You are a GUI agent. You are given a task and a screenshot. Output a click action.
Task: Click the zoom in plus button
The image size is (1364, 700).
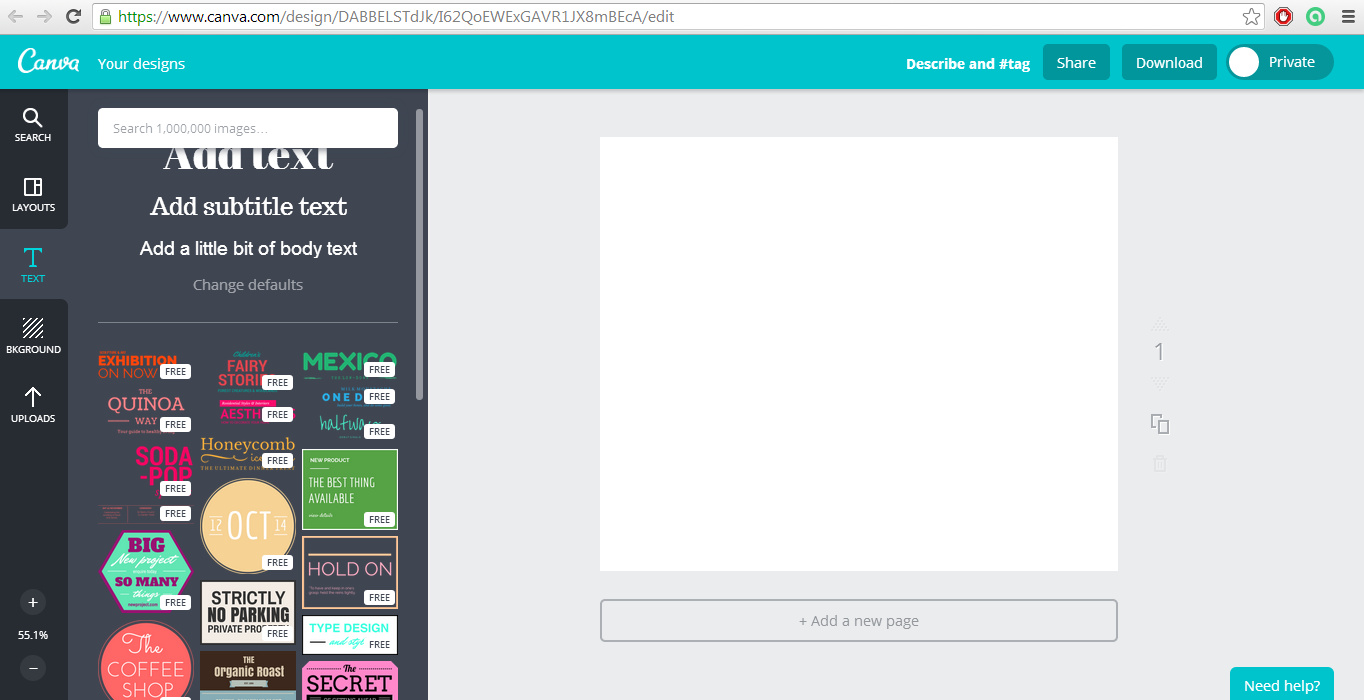(x=33, y=602)
